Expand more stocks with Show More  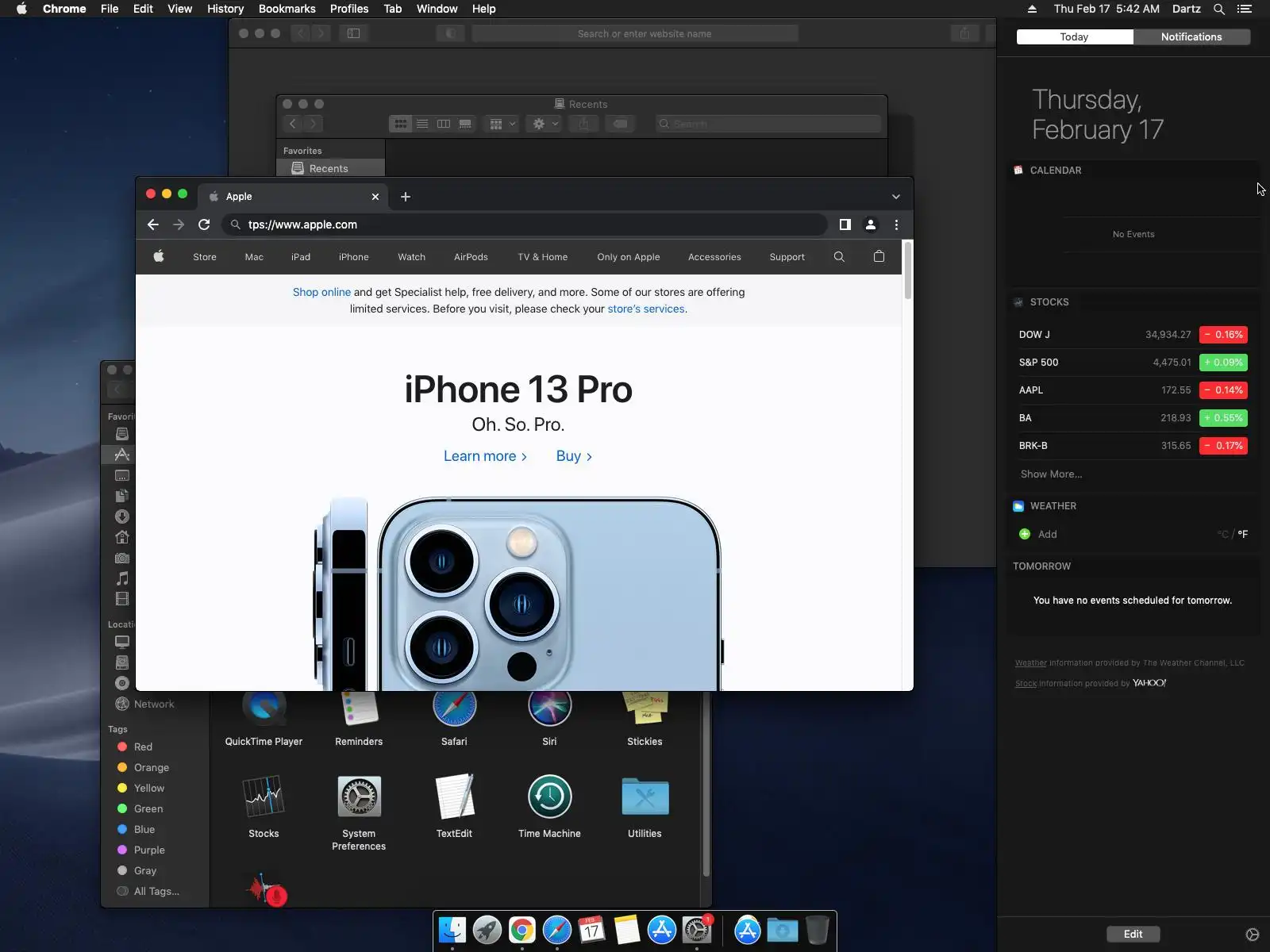tap(1051, 474)
